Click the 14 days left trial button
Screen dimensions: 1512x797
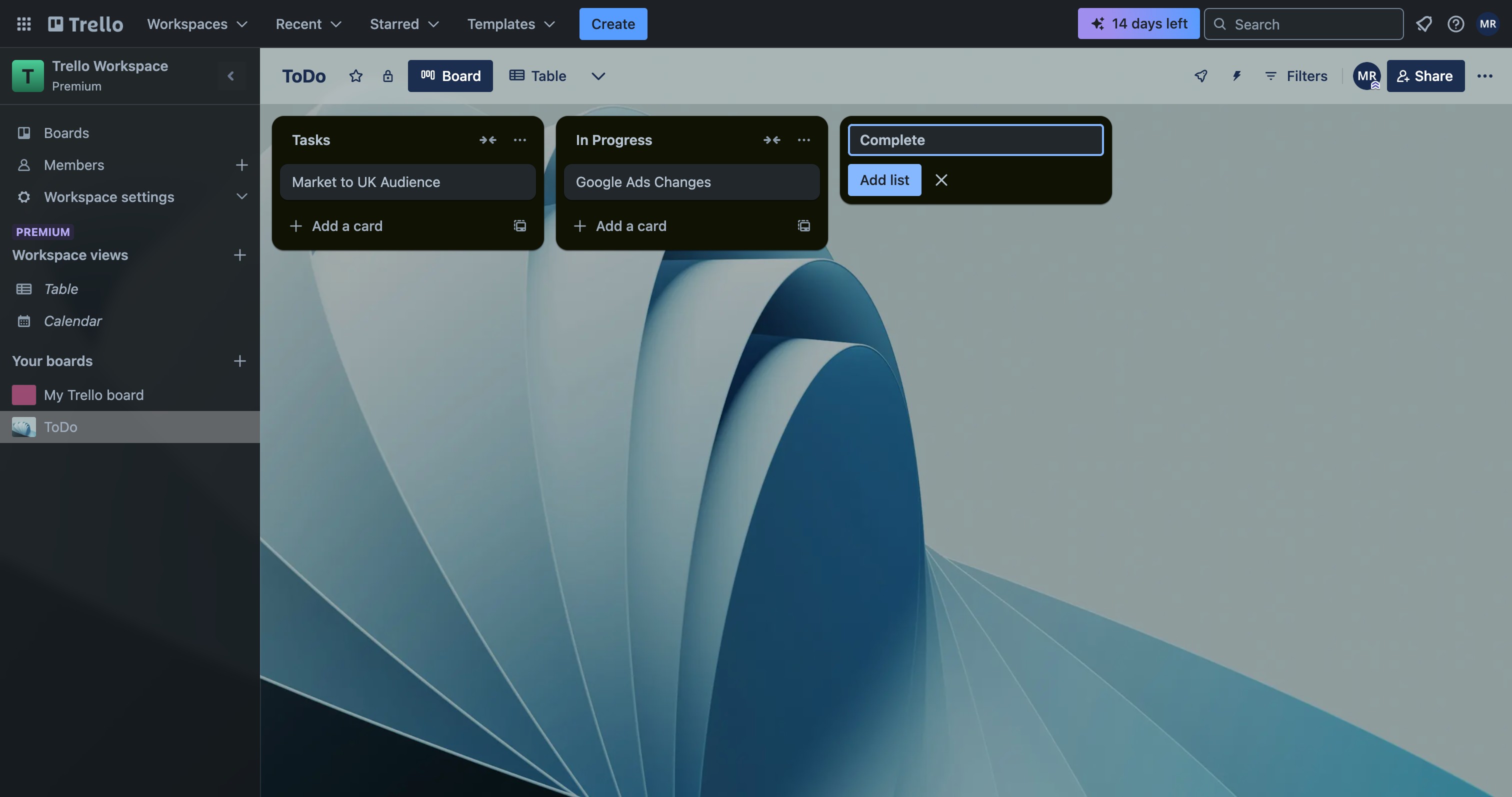(x=1138, y=24)
